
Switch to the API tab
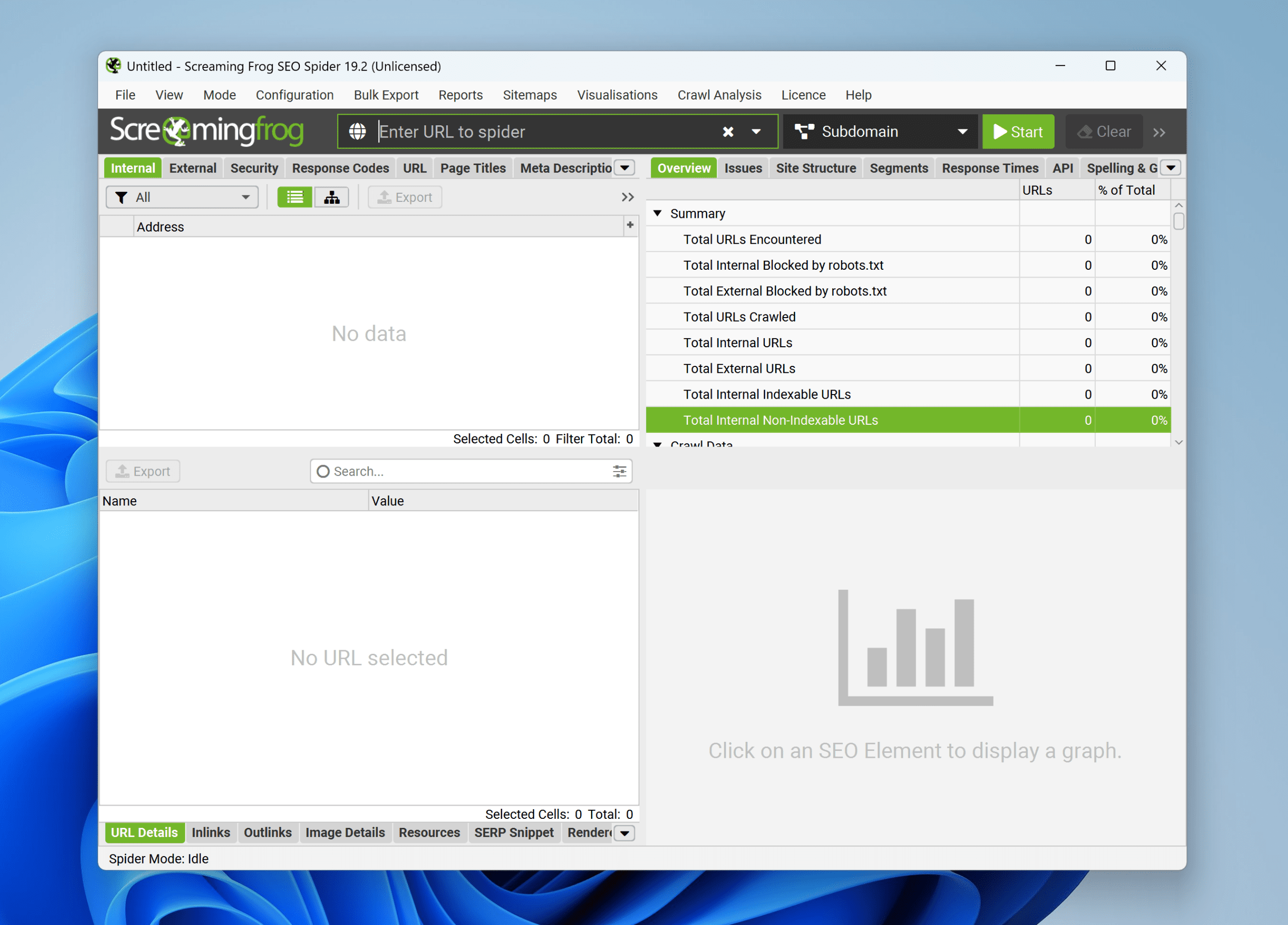click(1063, 168)
